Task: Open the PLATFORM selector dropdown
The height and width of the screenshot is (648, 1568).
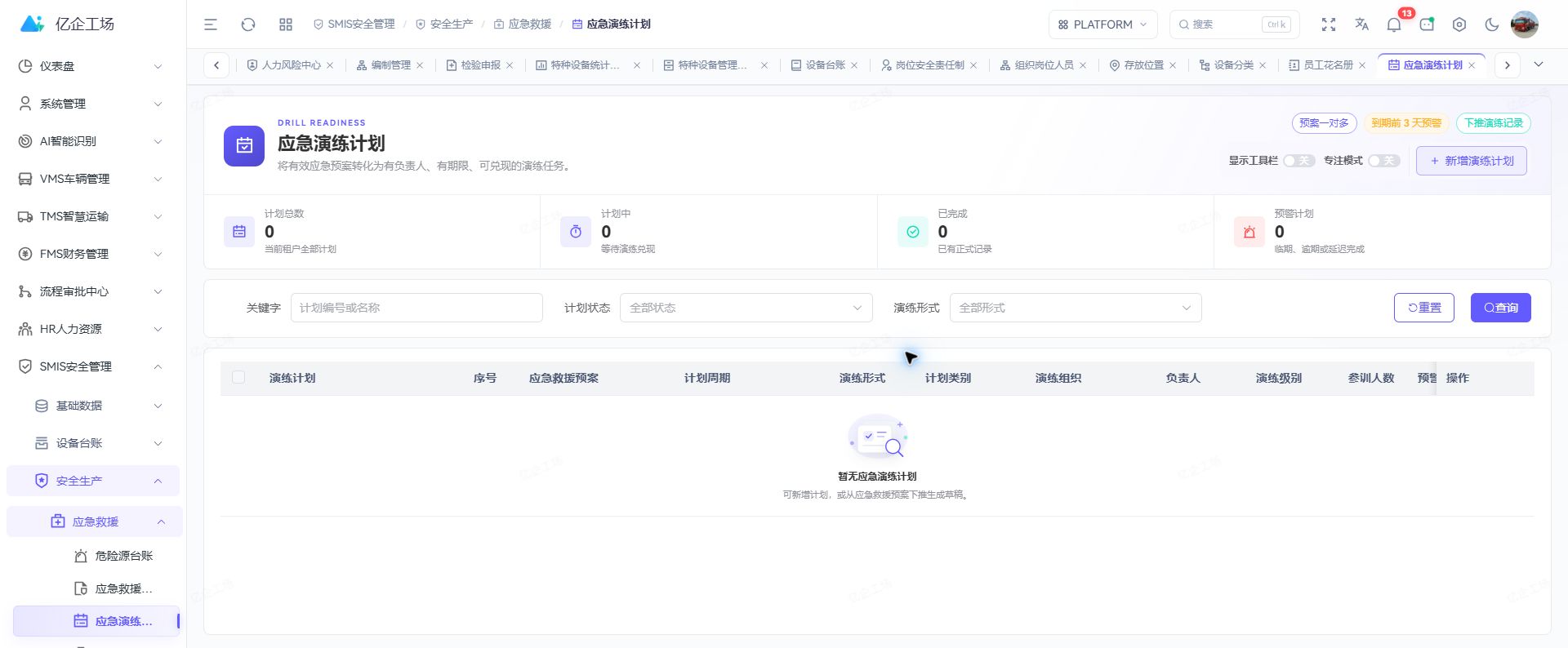Action: [x=1102, y=24]
